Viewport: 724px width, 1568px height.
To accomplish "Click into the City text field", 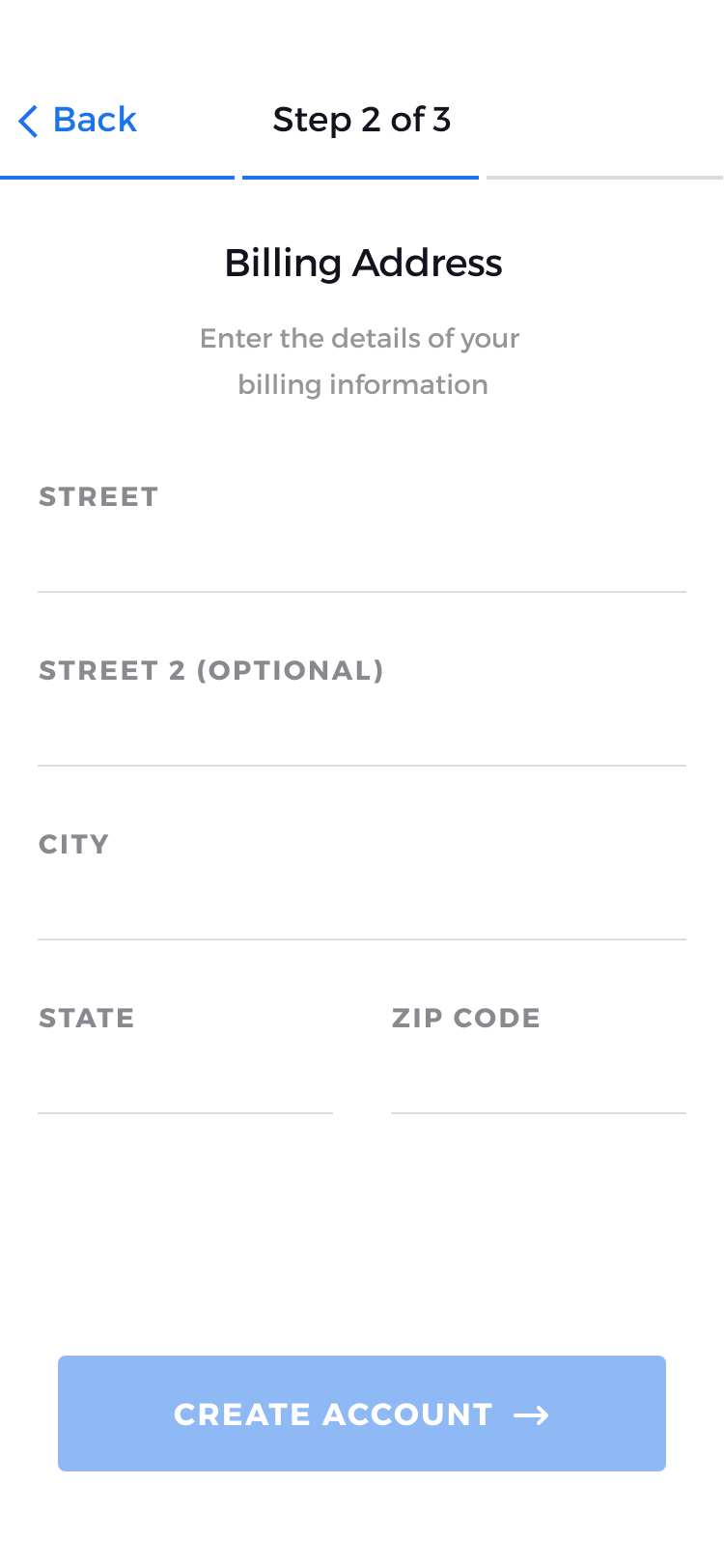I will (362, 904).
